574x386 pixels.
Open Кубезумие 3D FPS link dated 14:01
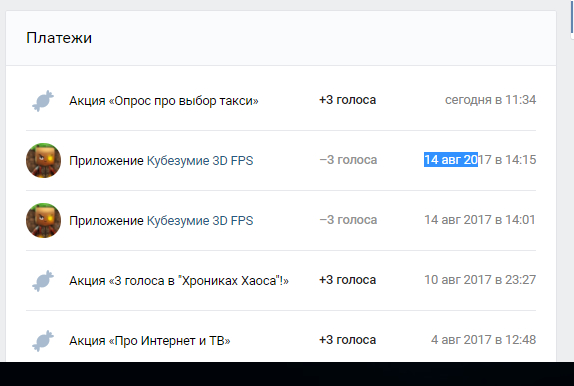point(200,221)
